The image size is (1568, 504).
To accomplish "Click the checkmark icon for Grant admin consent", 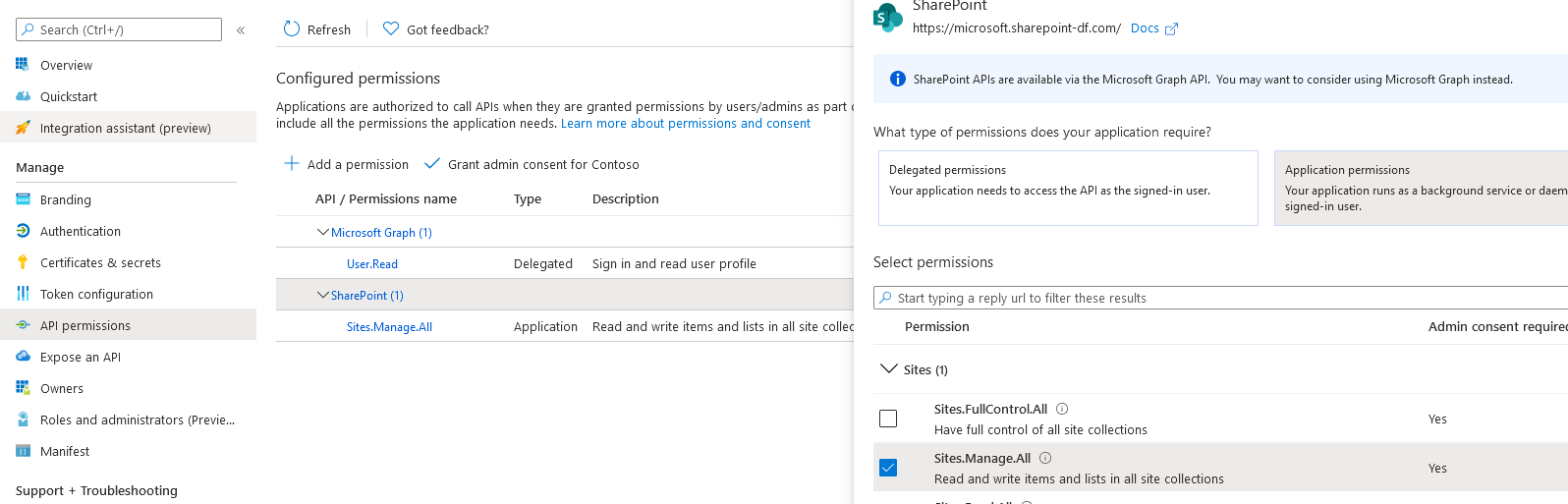I will (431, 164).
